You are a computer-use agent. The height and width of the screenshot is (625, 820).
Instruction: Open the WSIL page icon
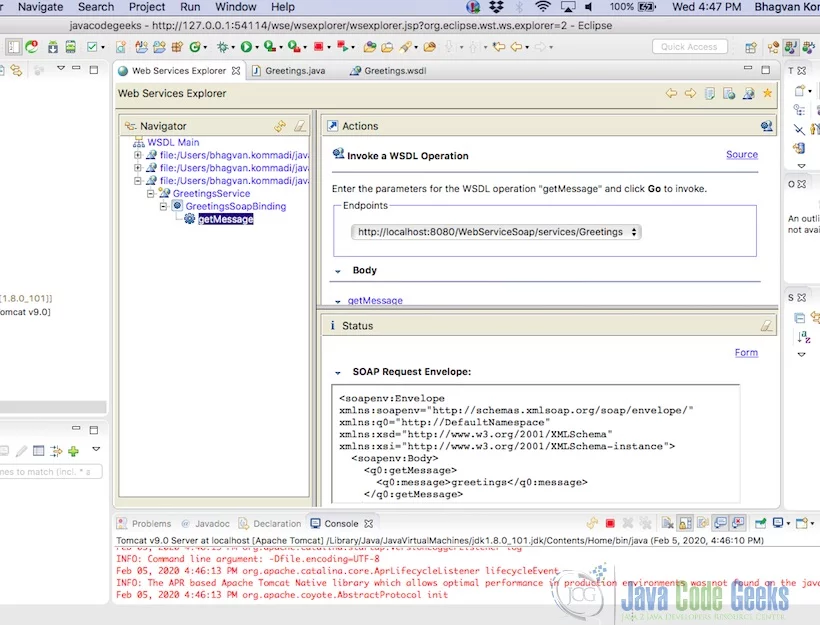click(x=729, y=93)
